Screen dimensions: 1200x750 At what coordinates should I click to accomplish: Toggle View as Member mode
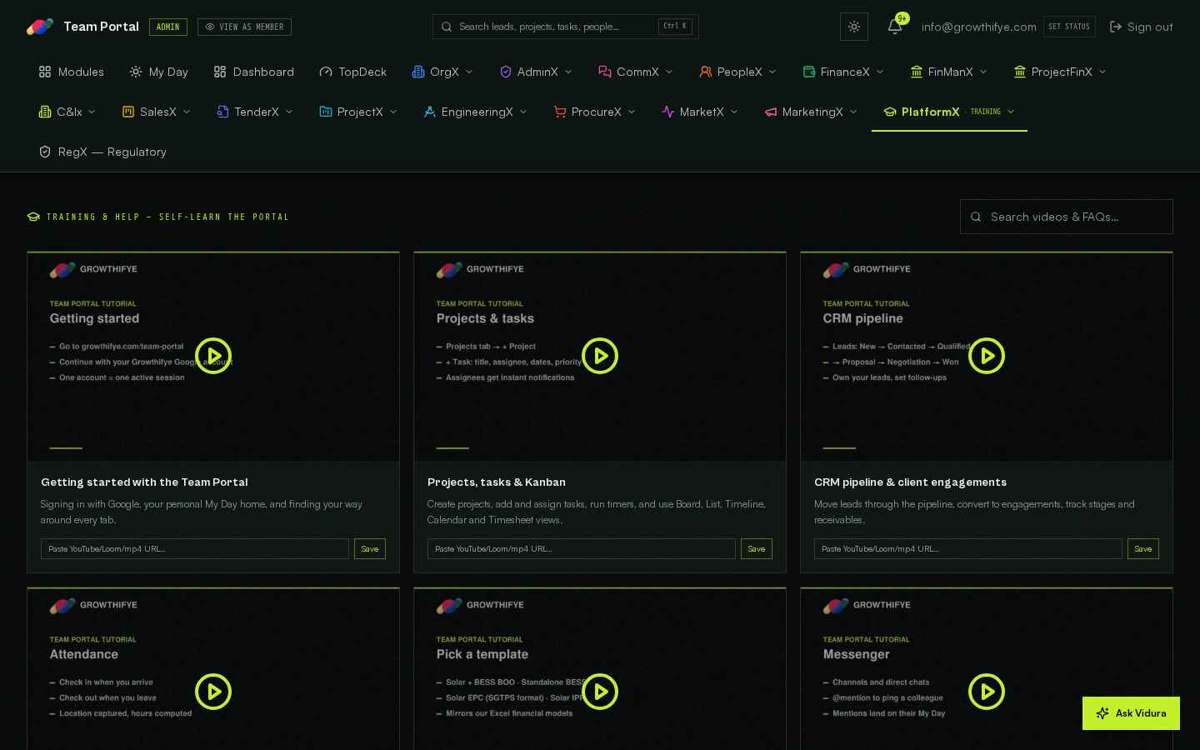point(245,27)
